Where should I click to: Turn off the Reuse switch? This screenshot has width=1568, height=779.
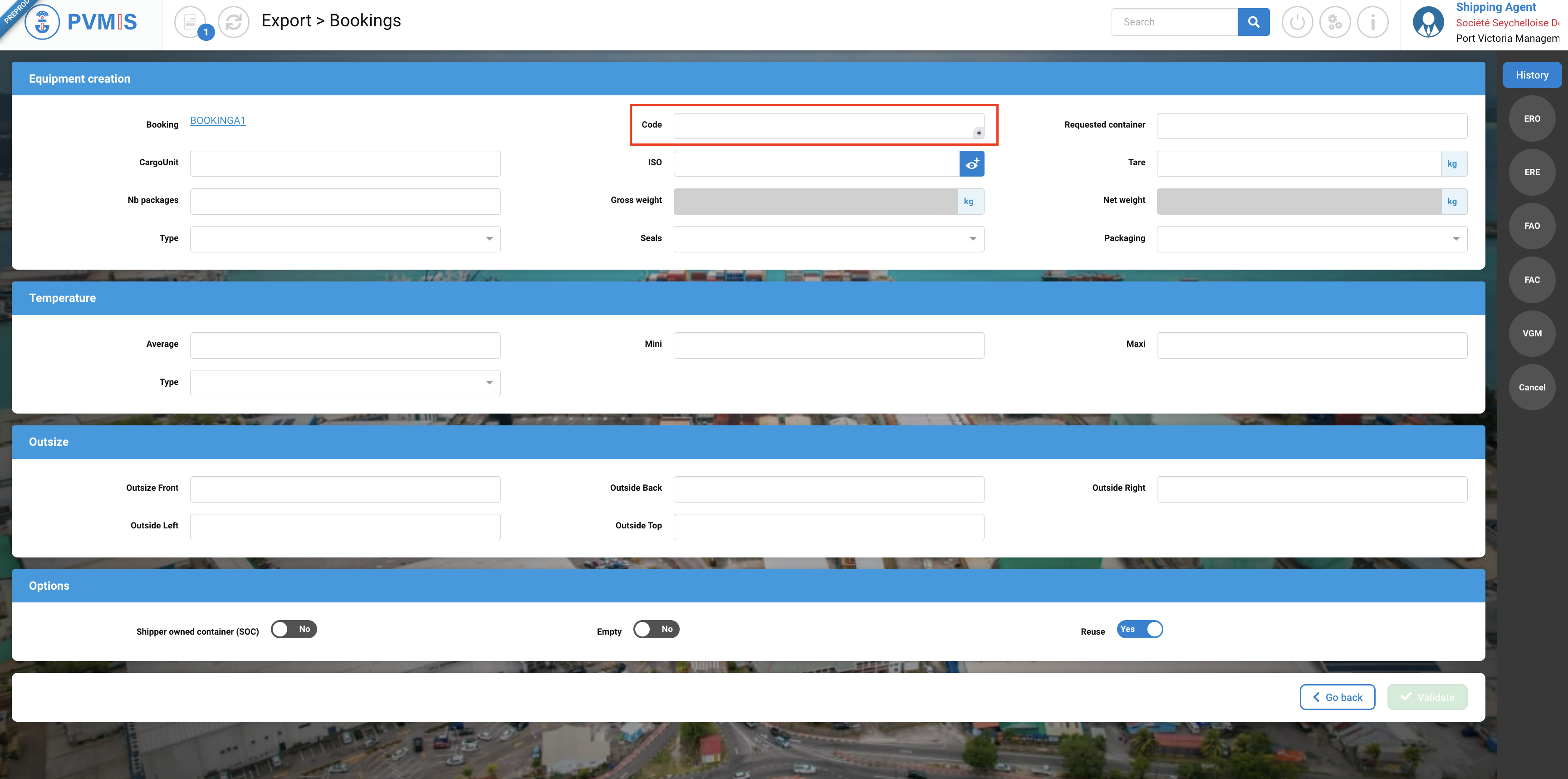[1140, 629]
